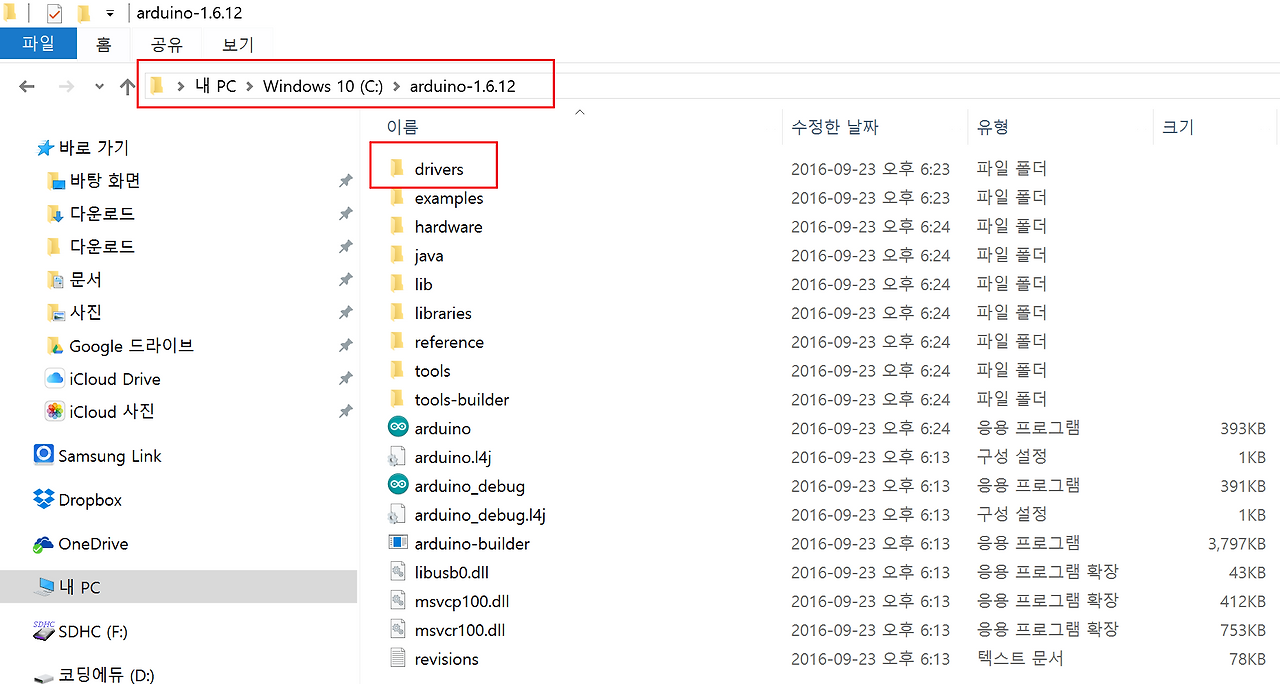
Task: Click the arduino-builder executable icon
Action: [x=398, y=543]
